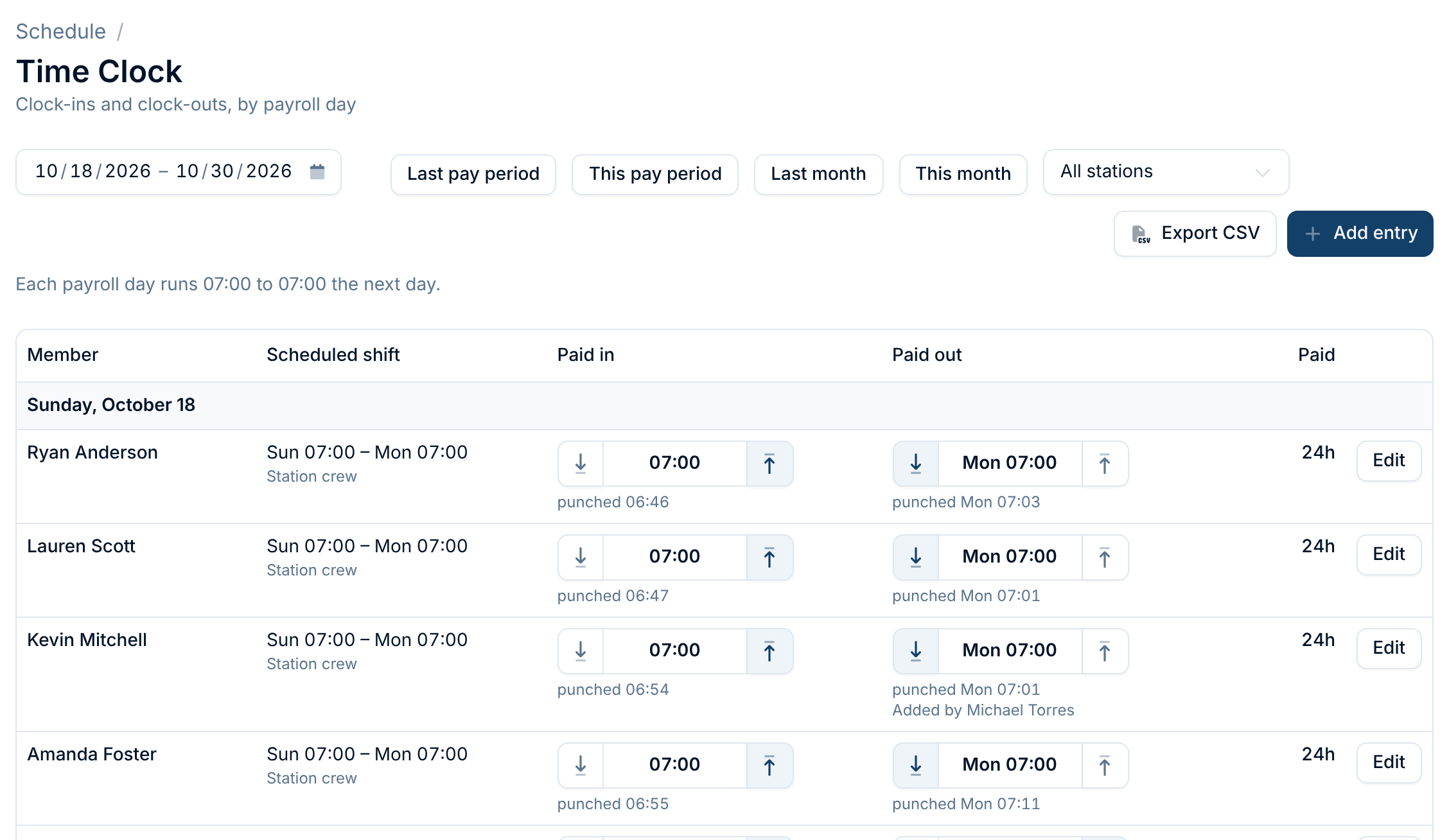Click Lauren Scott's paid-out Mon 07:00 value
The width and height of the screenshot is (1449, 840).
pos(1010,557)
